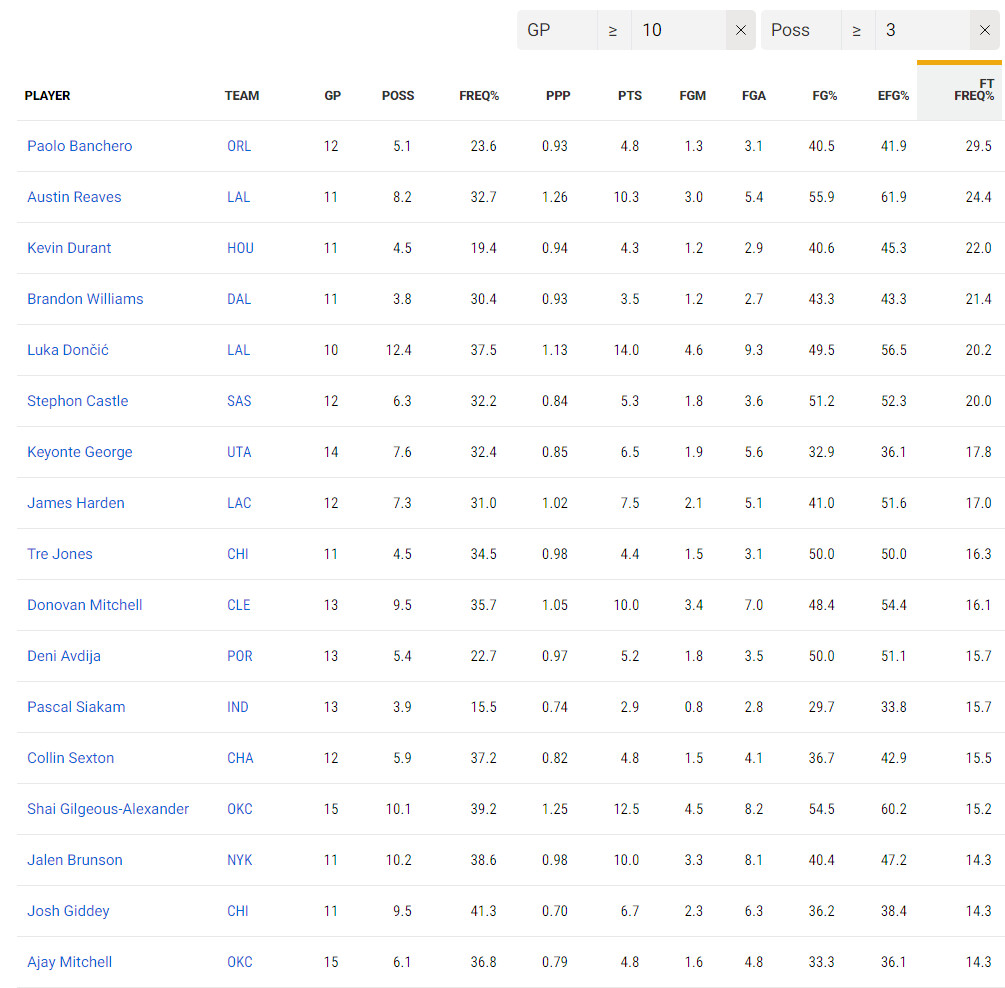Image resolution: width=1005 pixels, height=988 pixels.
Task: Open the GP filter field selector
Action: [x=557, y=30]
